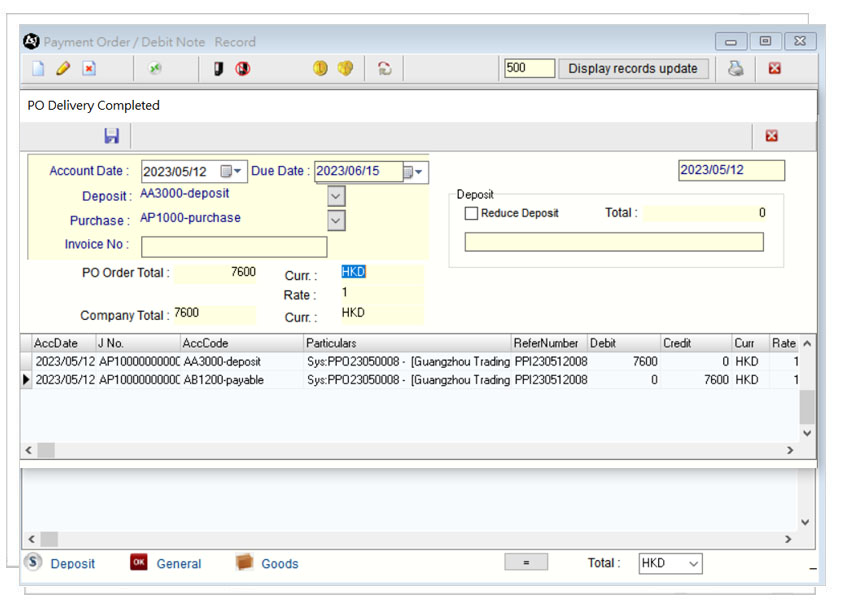Click the blue floppy disk save icon
The image size is (844, 600).
coord(111,136)
